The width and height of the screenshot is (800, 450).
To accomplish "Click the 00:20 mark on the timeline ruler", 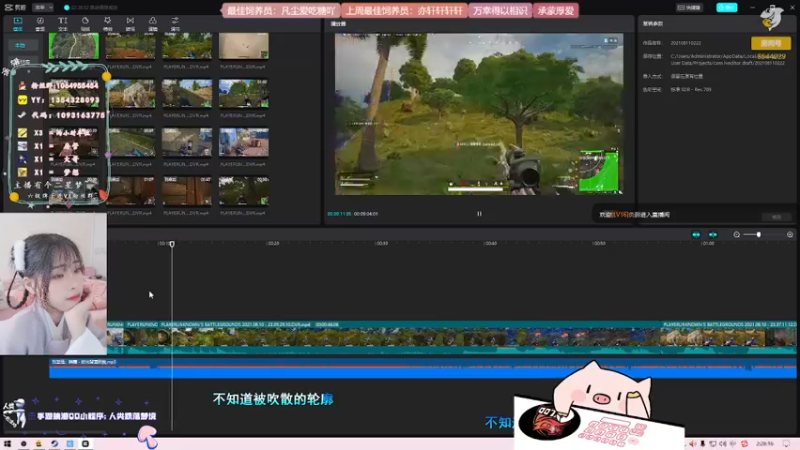I will click(273, 243).
